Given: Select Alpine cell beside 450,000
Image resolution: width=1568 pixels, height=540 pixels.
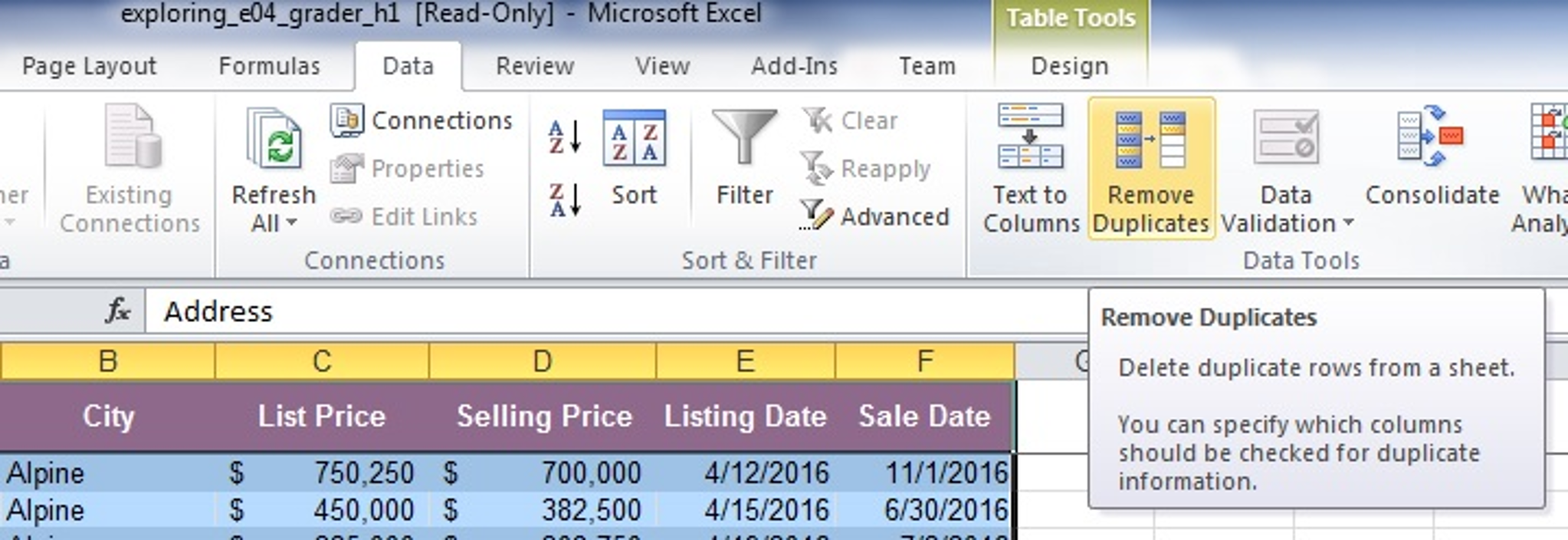Looking at the screenshot, I should pos(107,510).
